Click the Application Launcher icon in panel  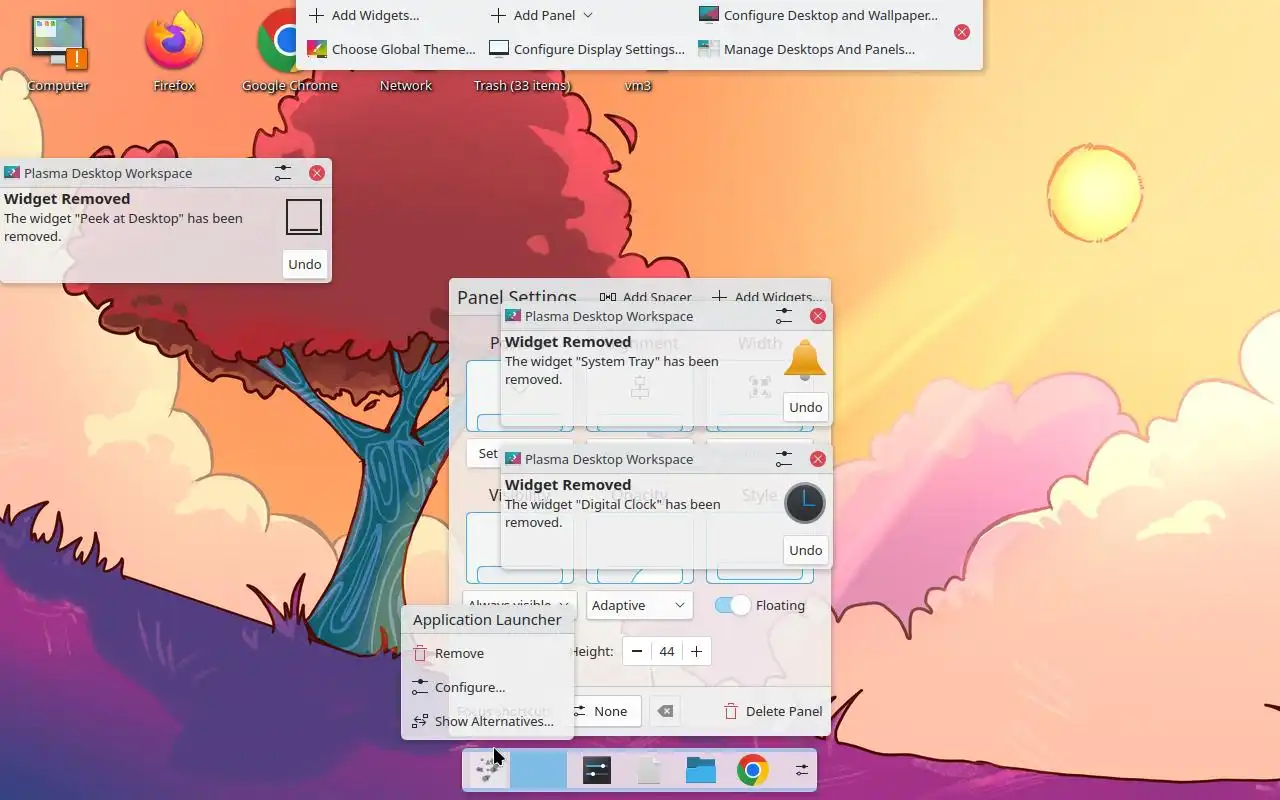[x=489, y=770]
